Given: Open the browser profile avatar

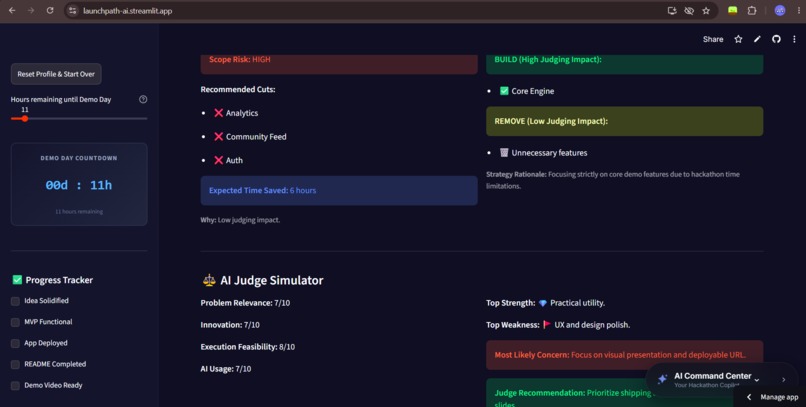Looking at the screenshot, I should tap(780, 10).
